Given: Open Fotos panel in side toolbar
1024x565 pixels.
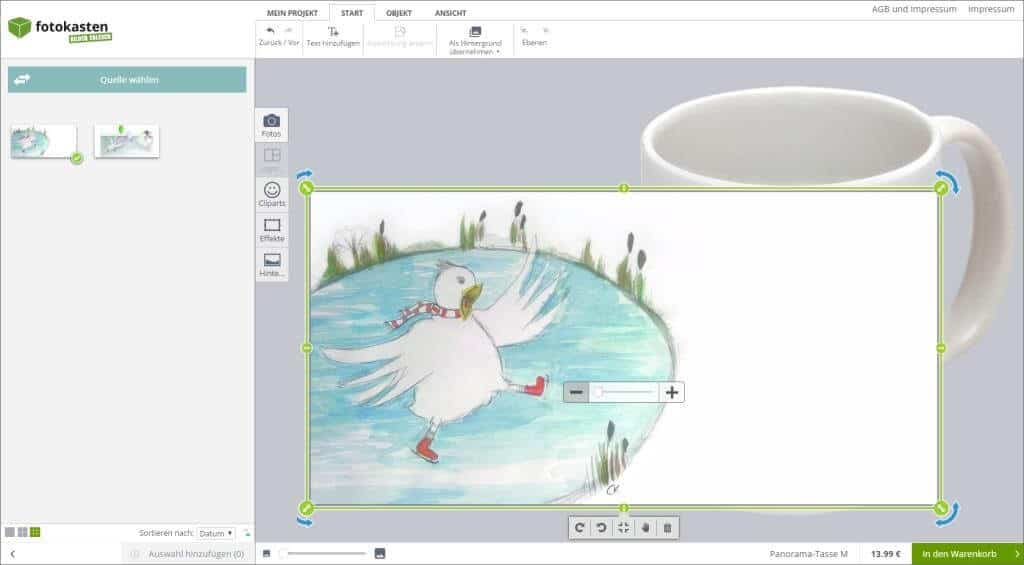Looking at the screenshot, I should [272, 125].
